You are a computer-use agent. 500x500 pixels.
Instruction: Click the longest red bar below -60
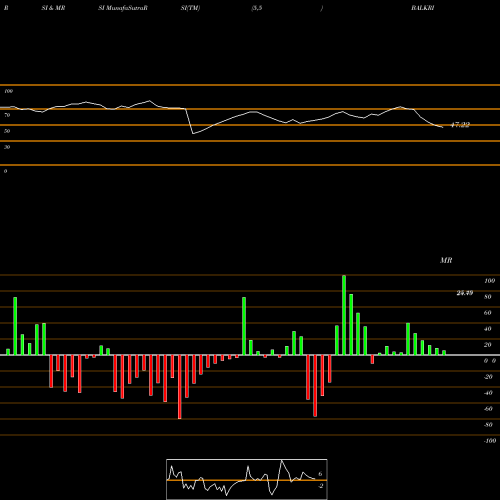coord(180,387)
